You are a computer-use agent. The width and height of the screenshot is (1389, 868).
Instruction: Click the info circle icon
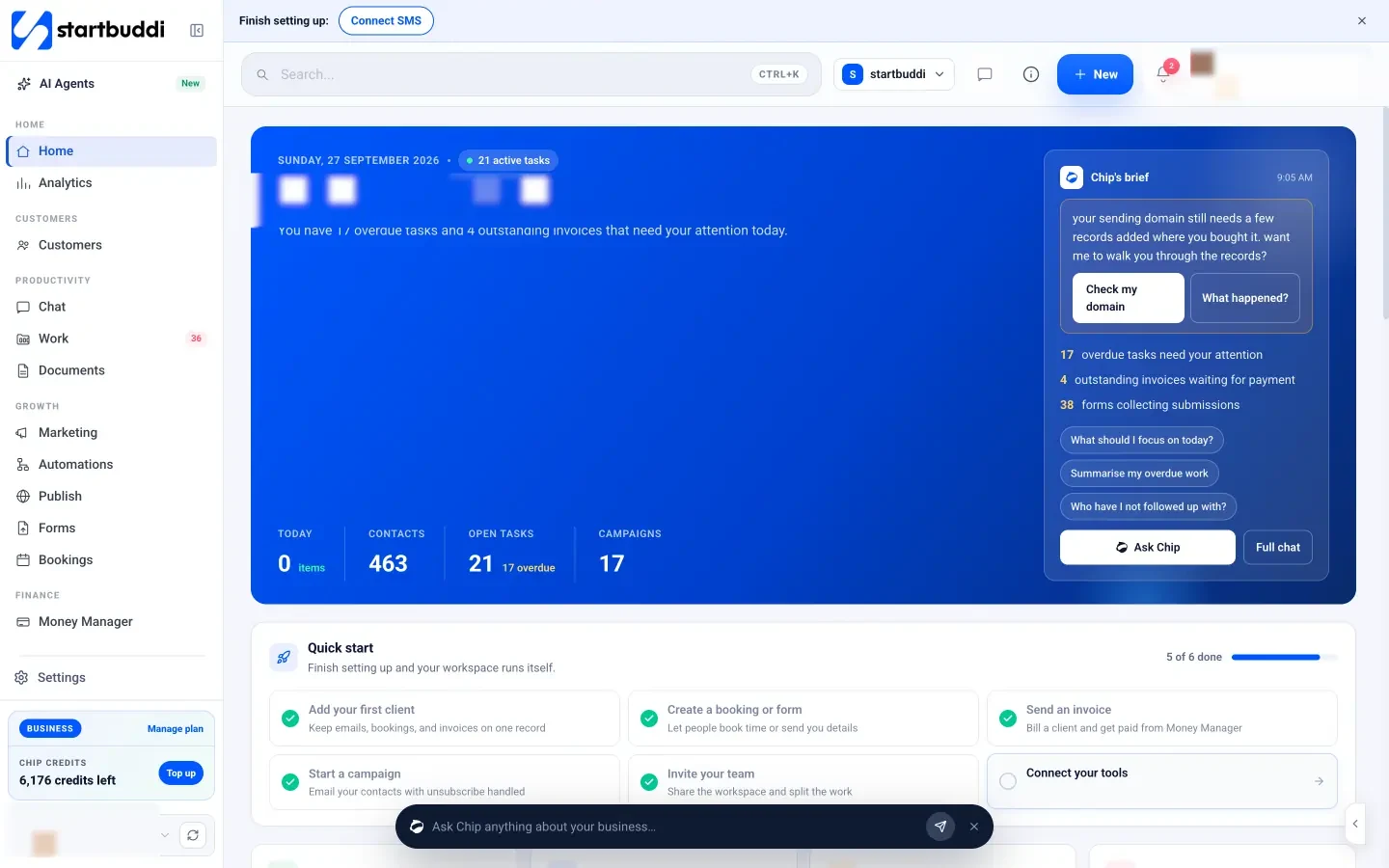[x=1031, y=74]
